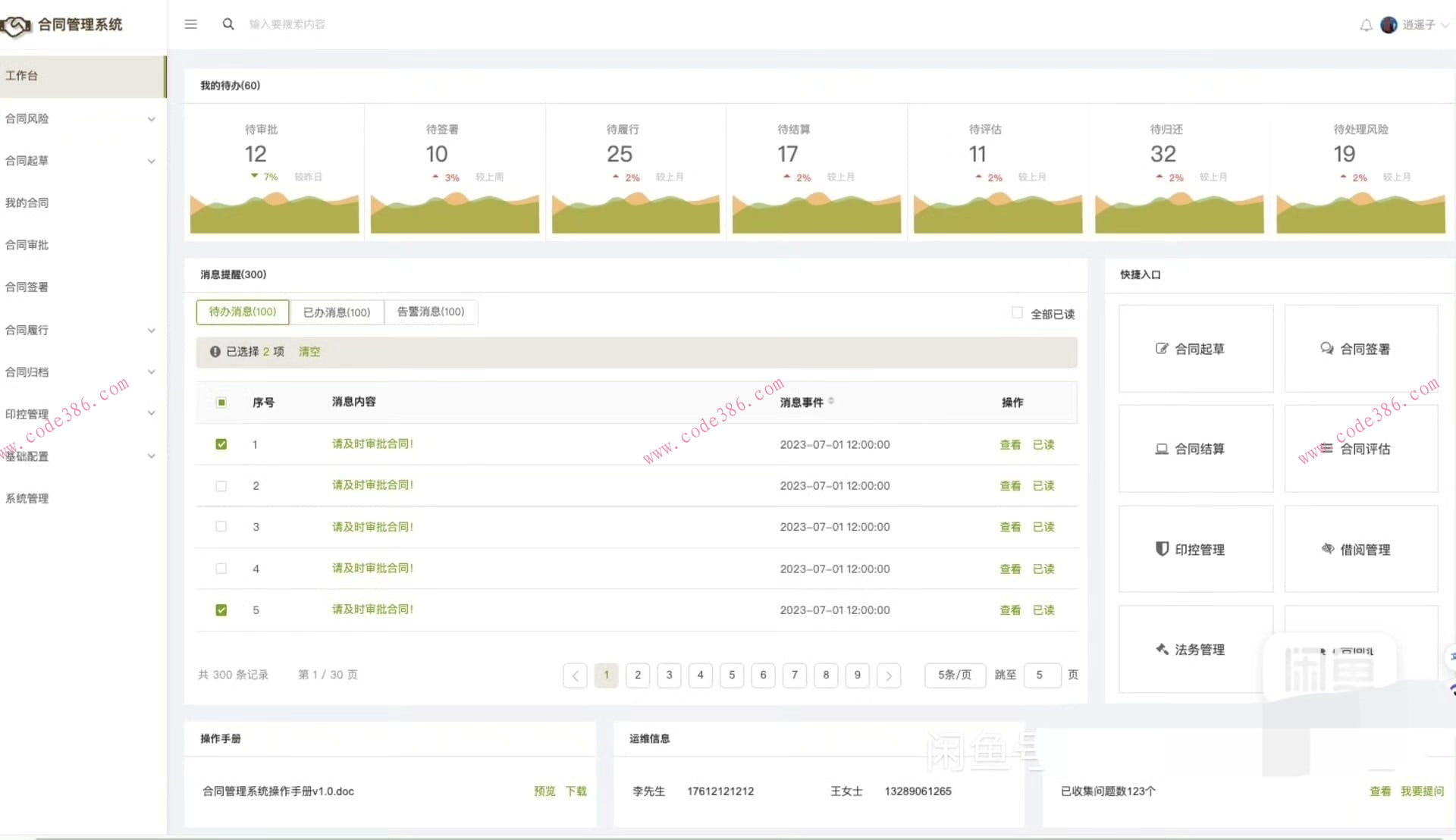The width and height of the screenshot is (1456, 840).
Task: Click the 合同起草 quick entry icon
Action: [x=1161, y=349]
